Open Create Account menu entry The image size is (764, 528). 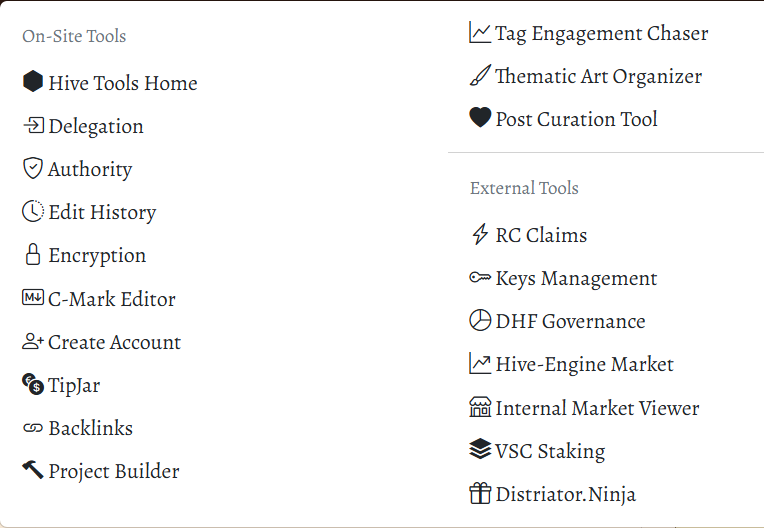[101, 342]
